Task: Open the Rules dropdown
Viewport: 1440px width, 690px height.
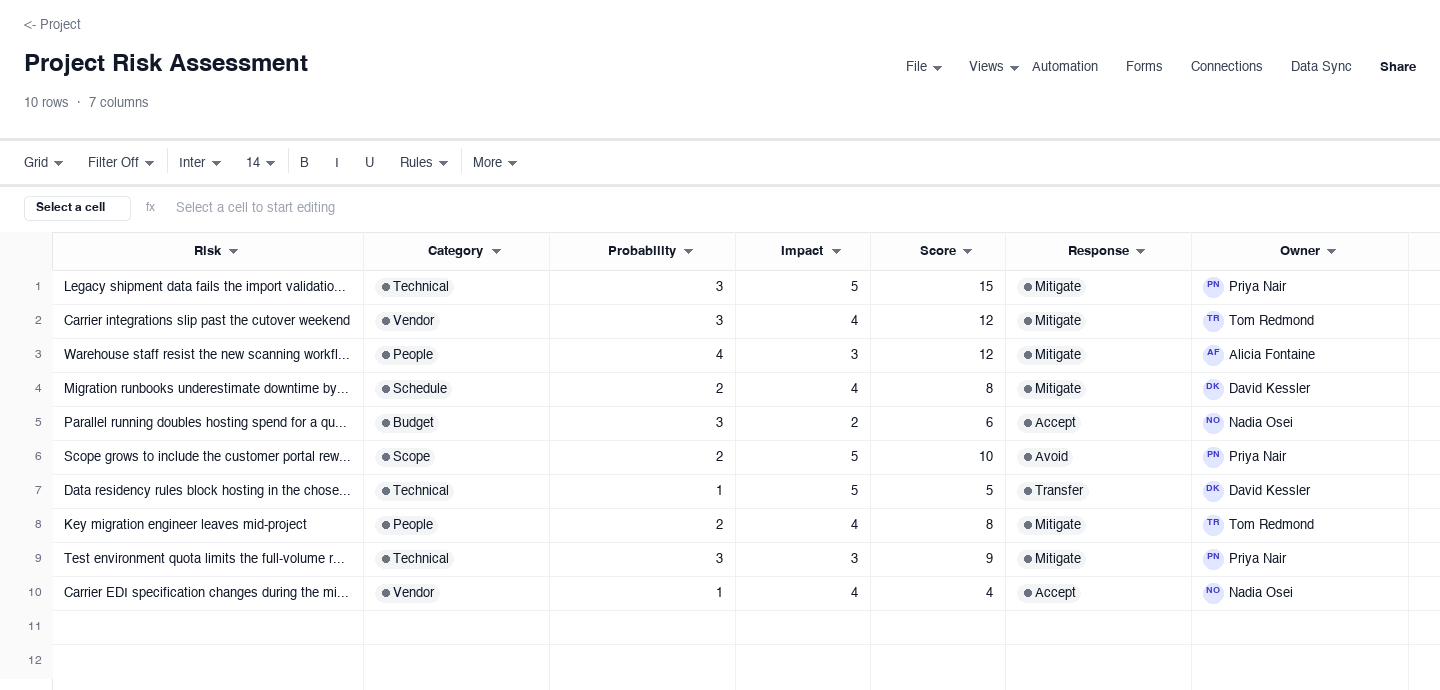Action: [x=424, y=163]
